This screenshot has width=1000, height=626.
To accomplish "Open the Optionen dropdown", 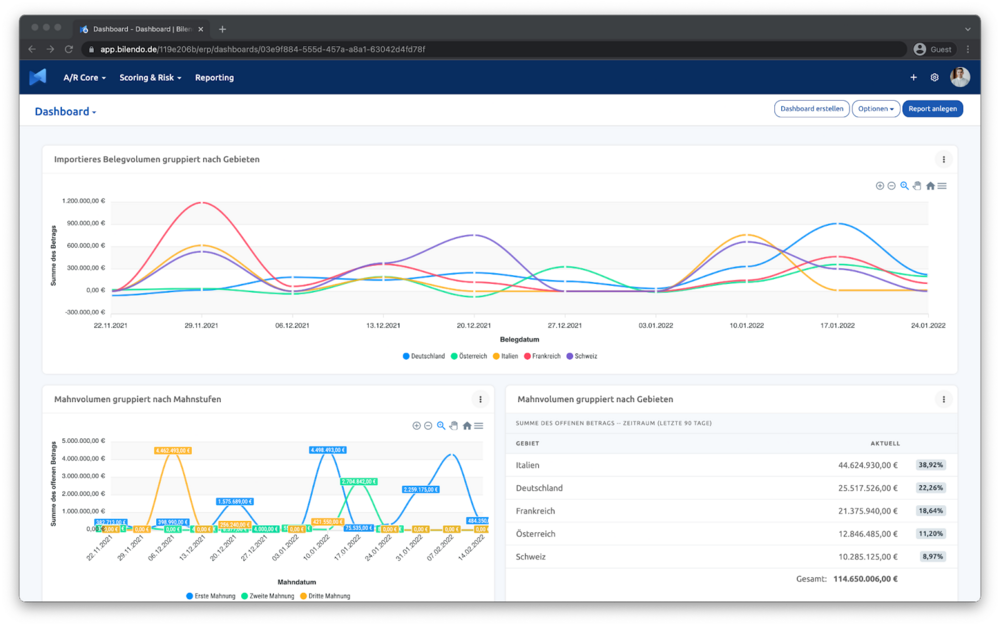I will (875, 109).
